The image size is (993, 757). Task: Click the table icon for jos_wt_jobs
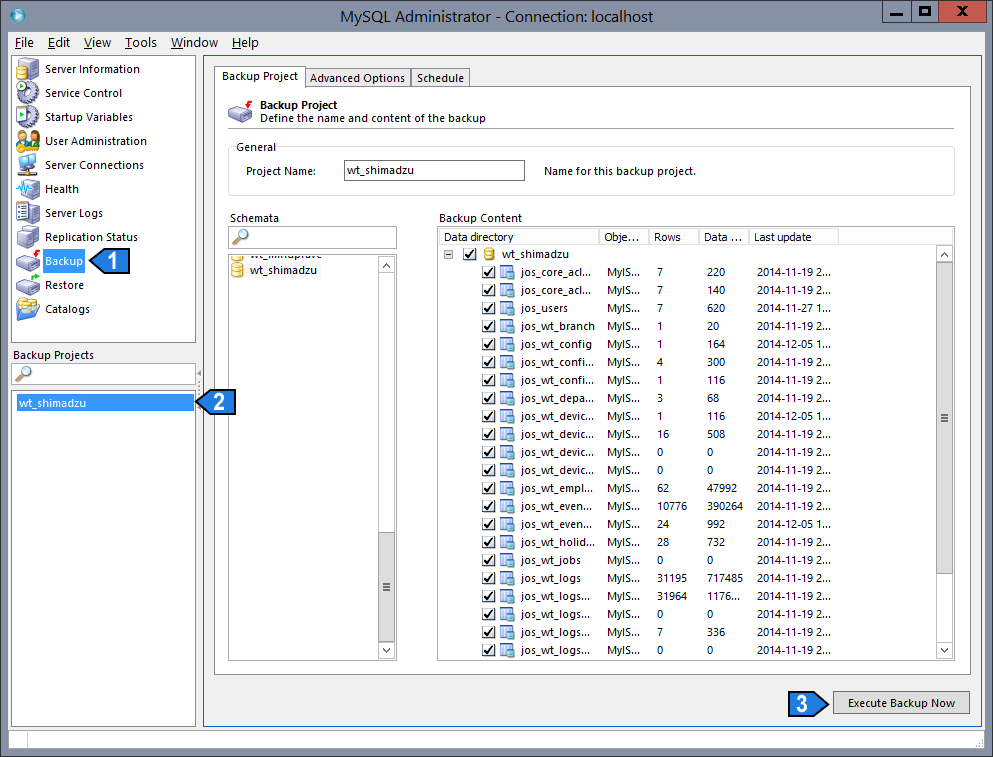507,560
